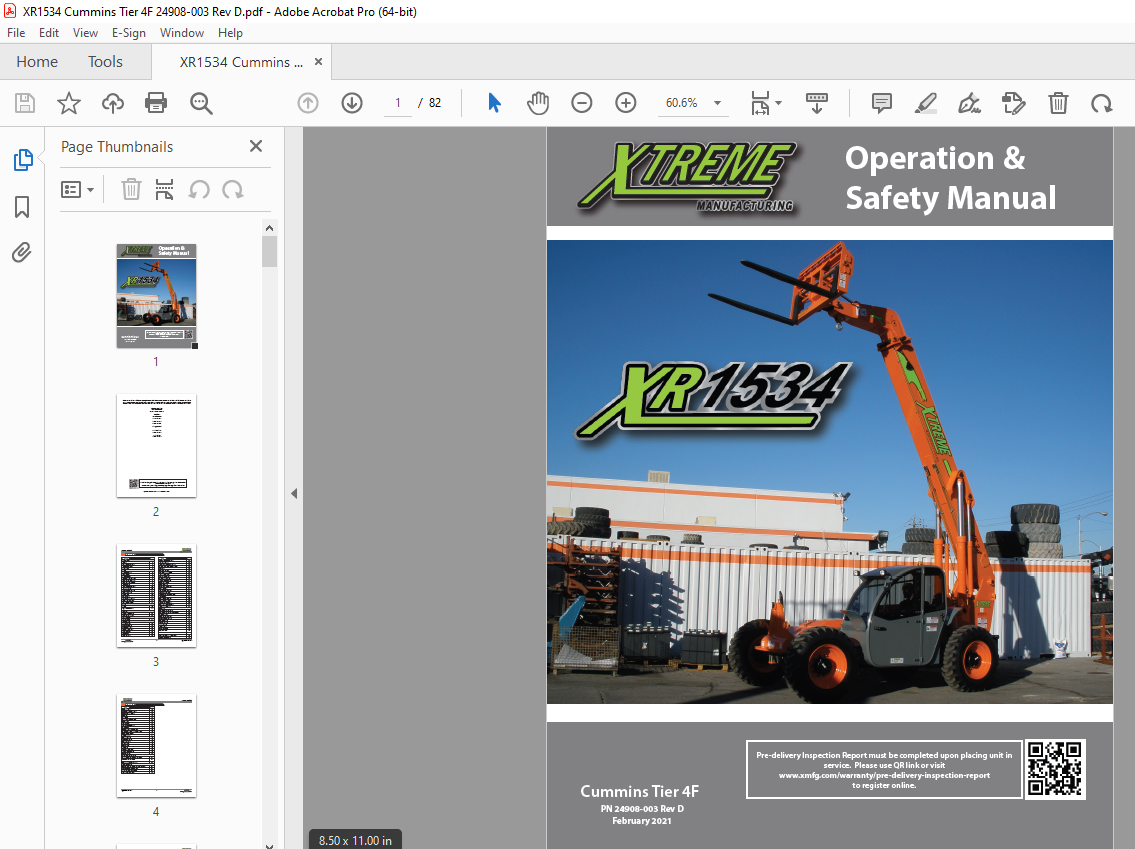Go to the previous page
Image resolution: width=1135 pixels, height=849 pixels.
coord(308,103)
